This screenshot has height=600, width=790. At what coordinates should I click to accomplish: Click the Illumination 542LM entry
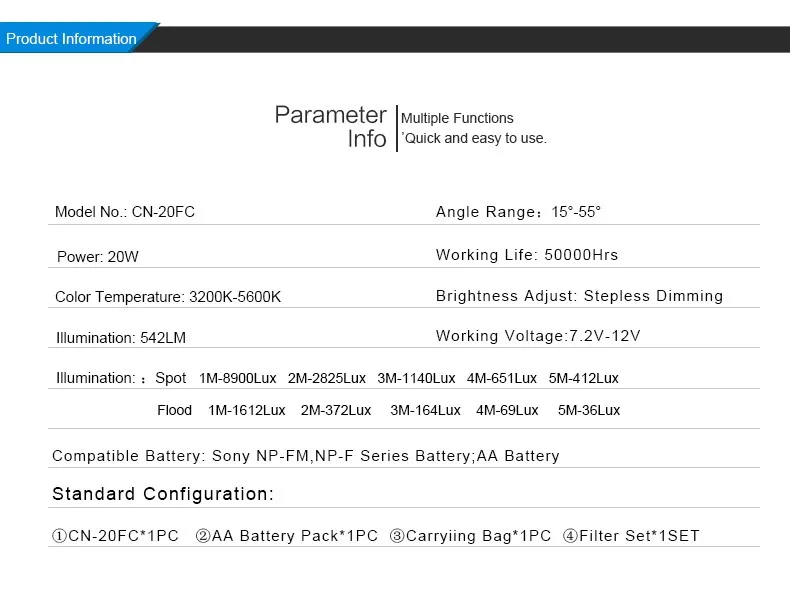(x=121, y=338)
